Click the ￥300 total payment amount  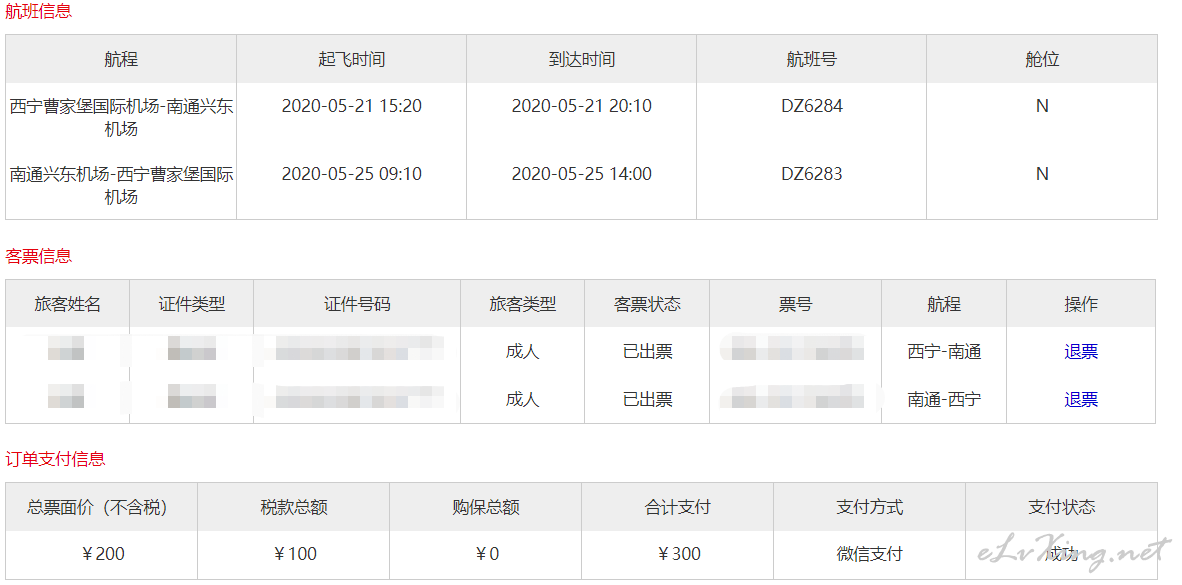678,554
